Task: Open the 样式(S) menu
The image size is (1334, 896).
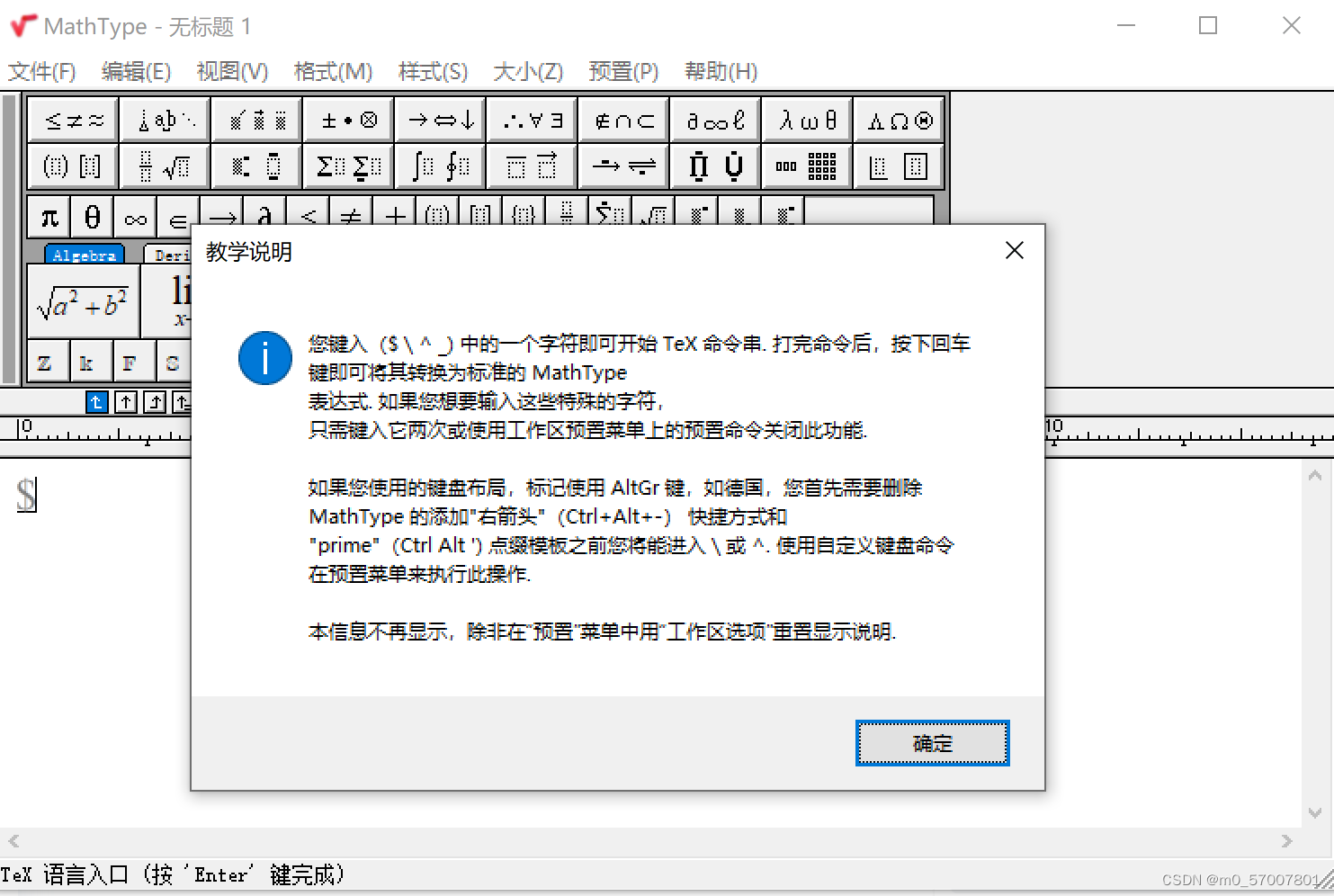Action: 434,71
